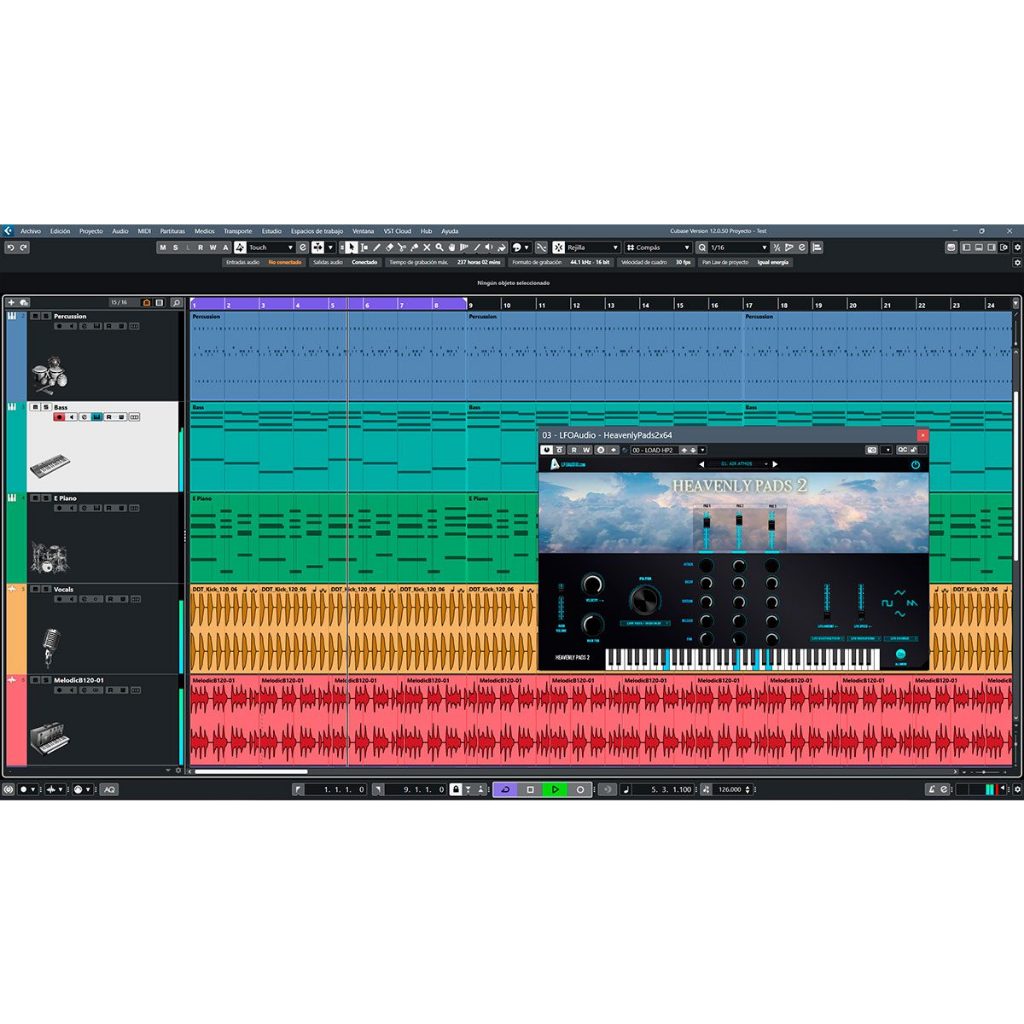Click next preset arrow in HeavenlyPads
Screen dimensions: 1024x1024
pyautogui.click(x=775, y=464)
